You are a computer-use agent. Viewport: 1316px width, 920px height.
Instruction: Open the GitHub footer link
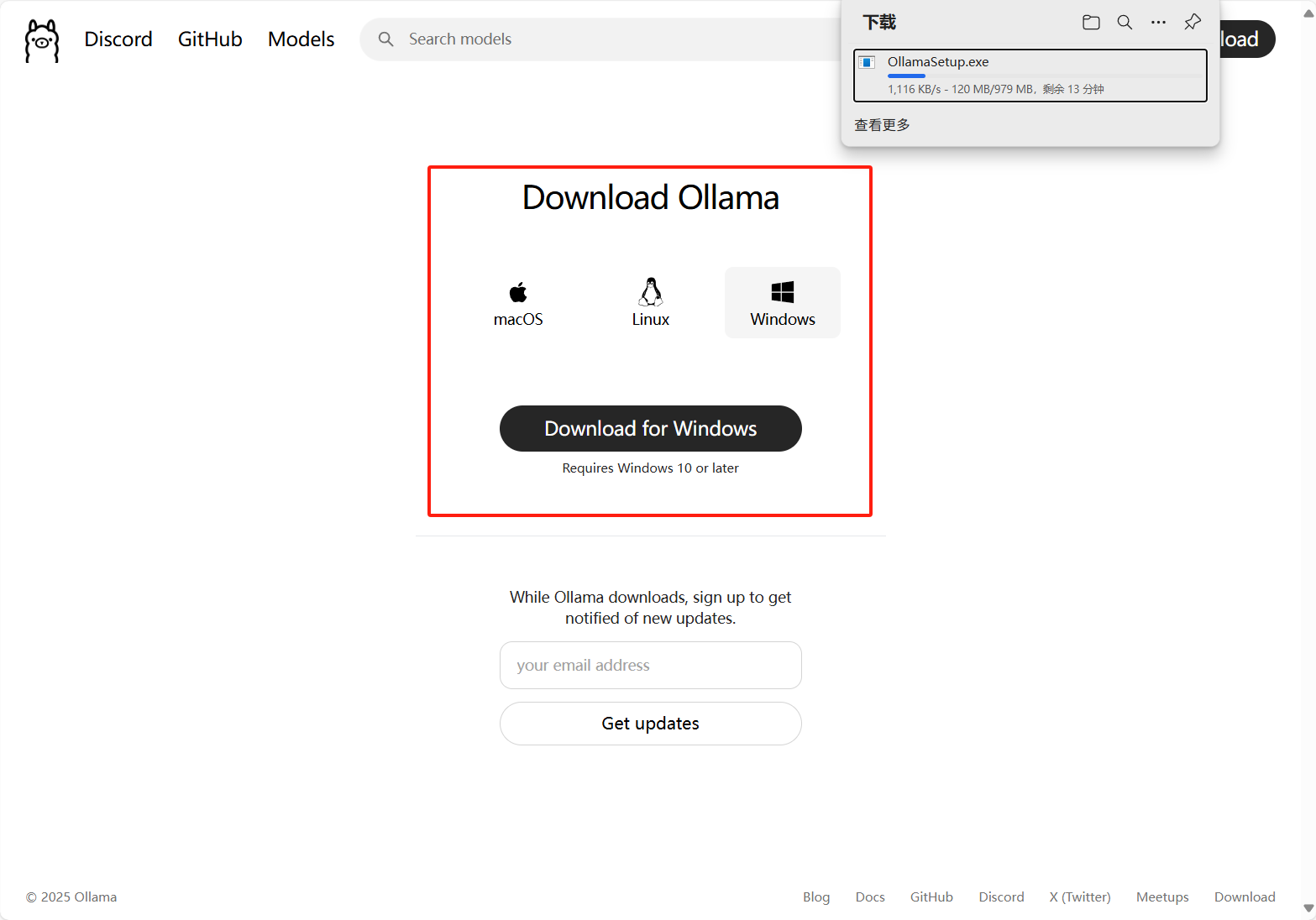(x=931, y=897)
